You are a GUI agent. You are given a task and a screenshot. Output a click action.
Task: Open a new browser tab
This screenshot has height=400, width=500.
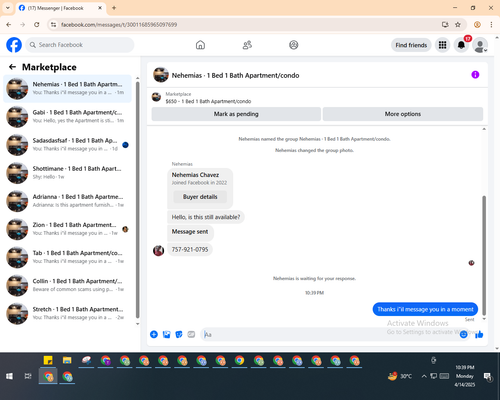pyautogui.click(x=114, y=8)
